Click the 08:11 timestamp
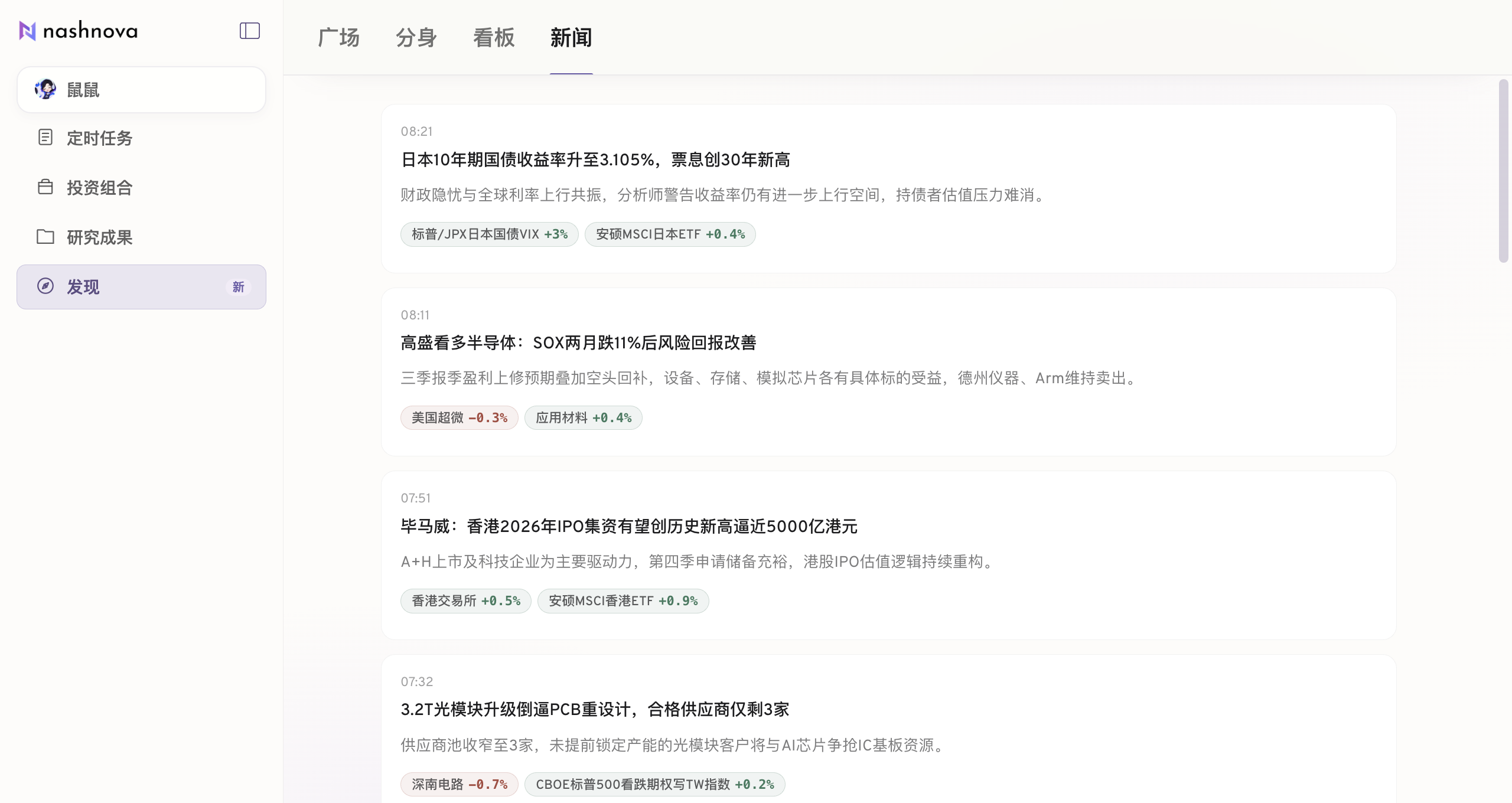 (415, 315)
